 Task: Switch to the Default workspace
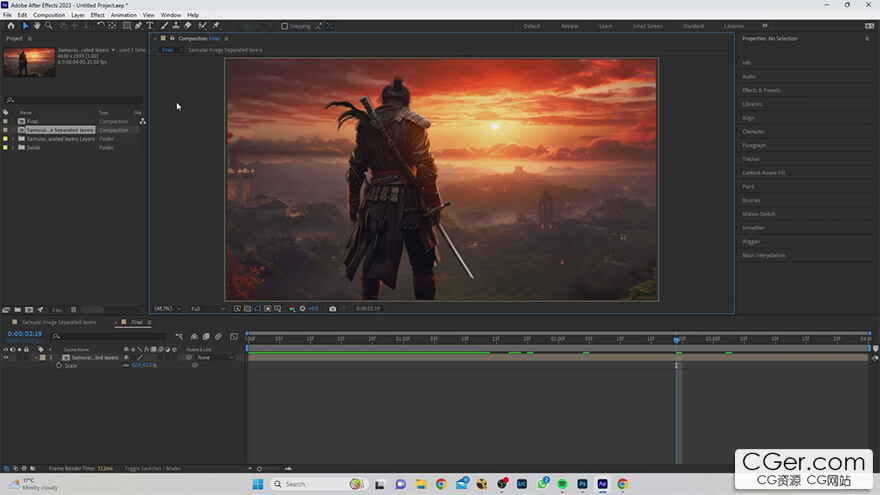tap(531, 26)
